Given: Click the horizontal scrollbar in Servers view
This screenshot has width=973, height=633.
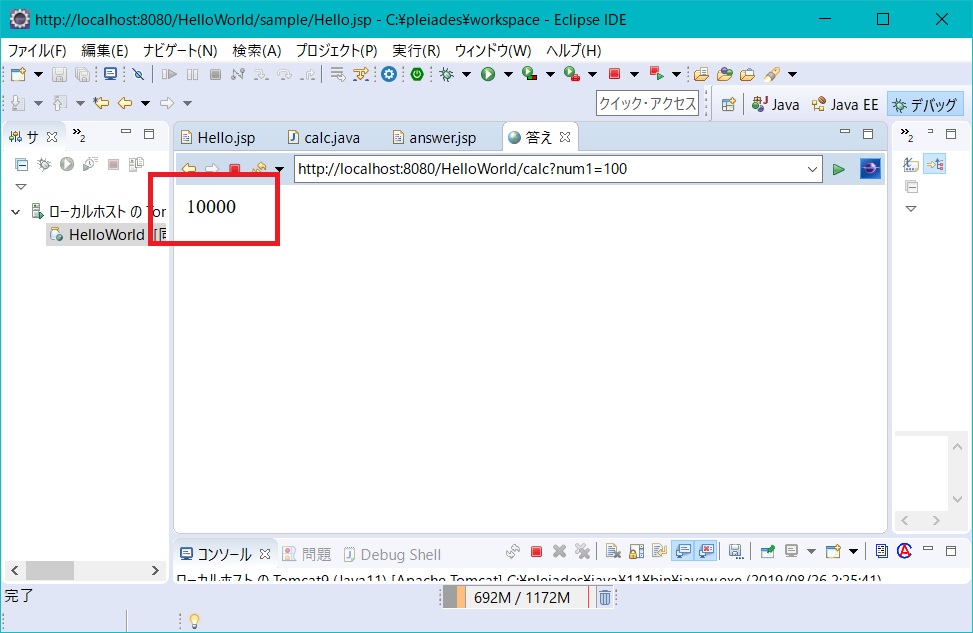Looking at the screenshot, I should point(86,570).
